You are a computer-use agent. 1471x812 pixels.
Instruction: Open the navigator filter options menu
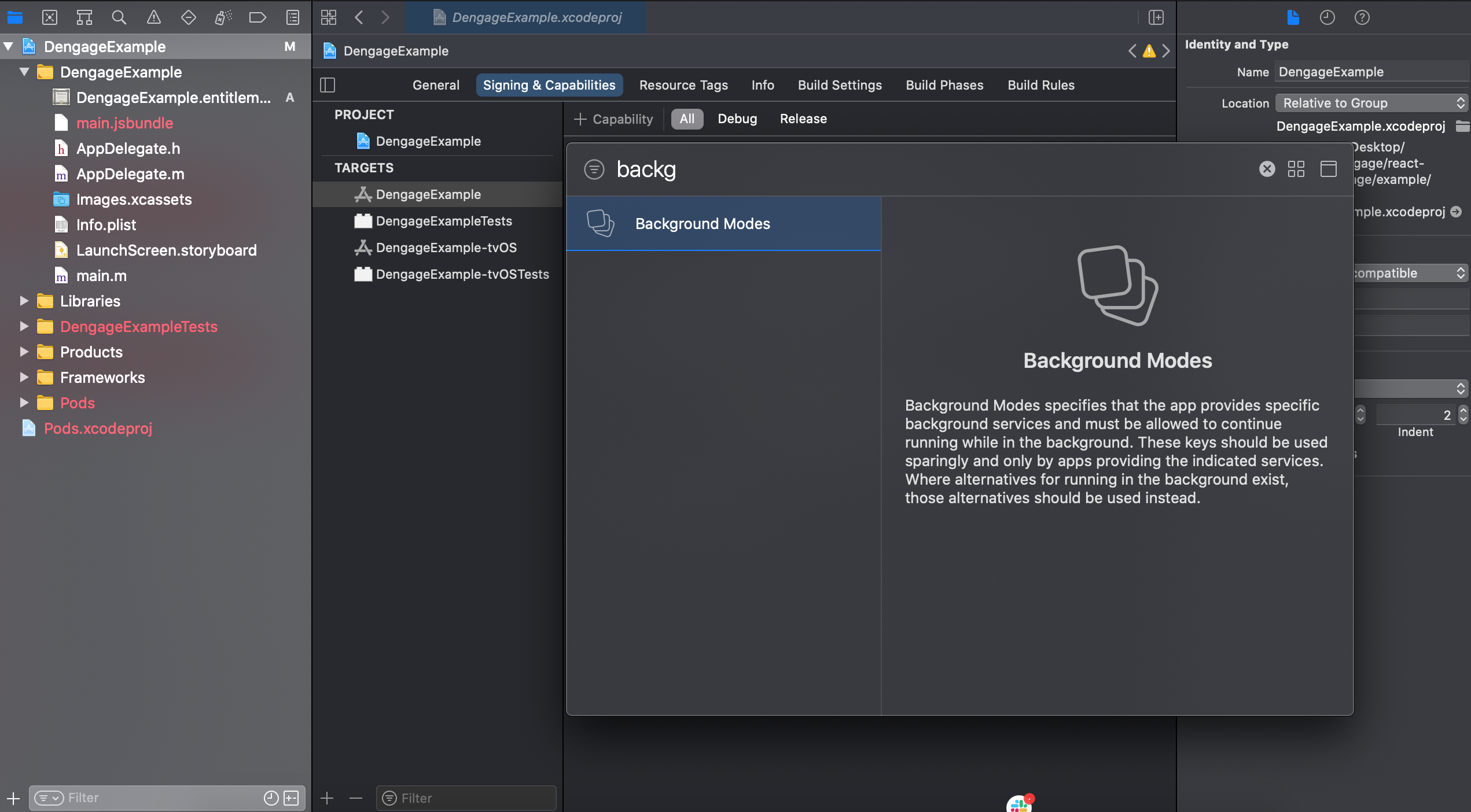coord(49,798)
